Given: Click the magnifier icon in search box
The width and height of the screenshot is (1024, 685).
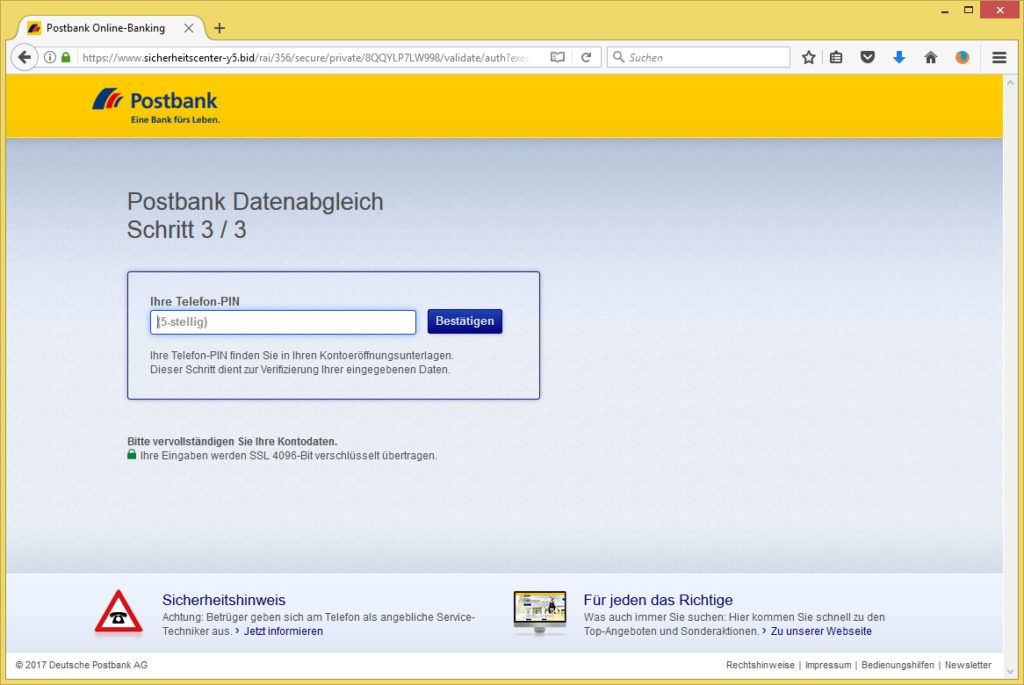Looking at the screenshot, I should point(618,57).
